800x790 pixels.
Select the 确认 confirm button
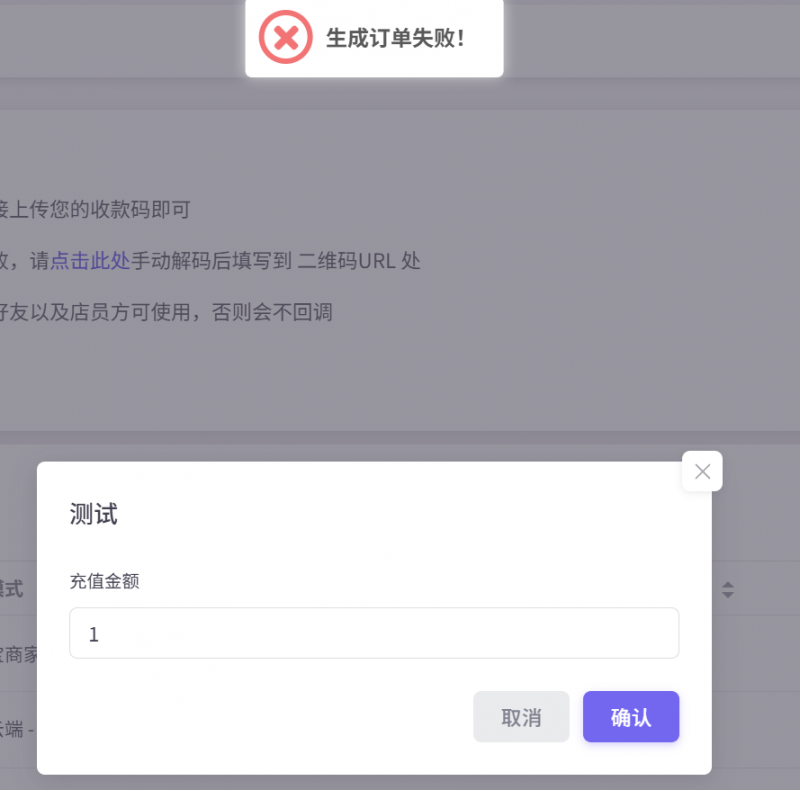tap(631, 716)
